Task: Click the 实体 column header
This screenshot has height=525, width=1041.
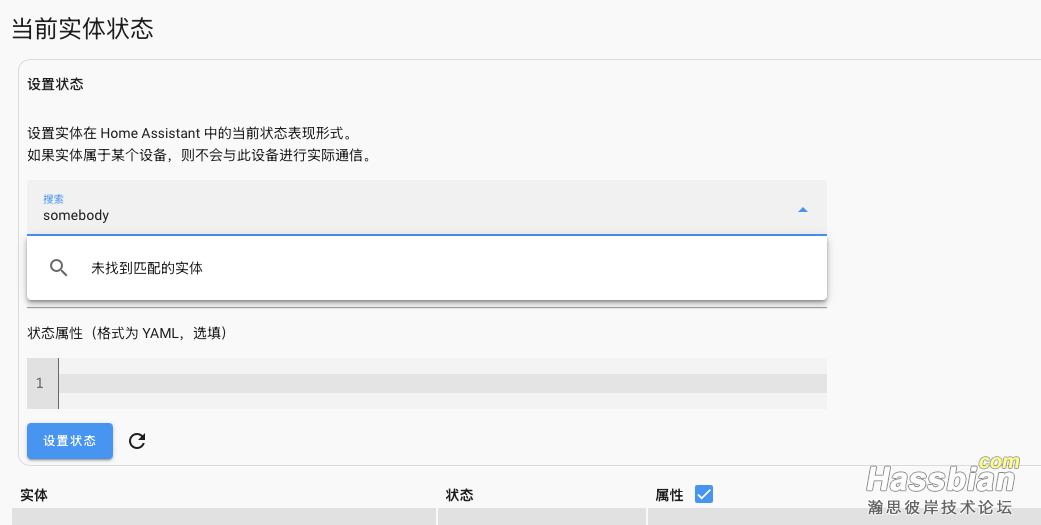Action: coord(34,495)
